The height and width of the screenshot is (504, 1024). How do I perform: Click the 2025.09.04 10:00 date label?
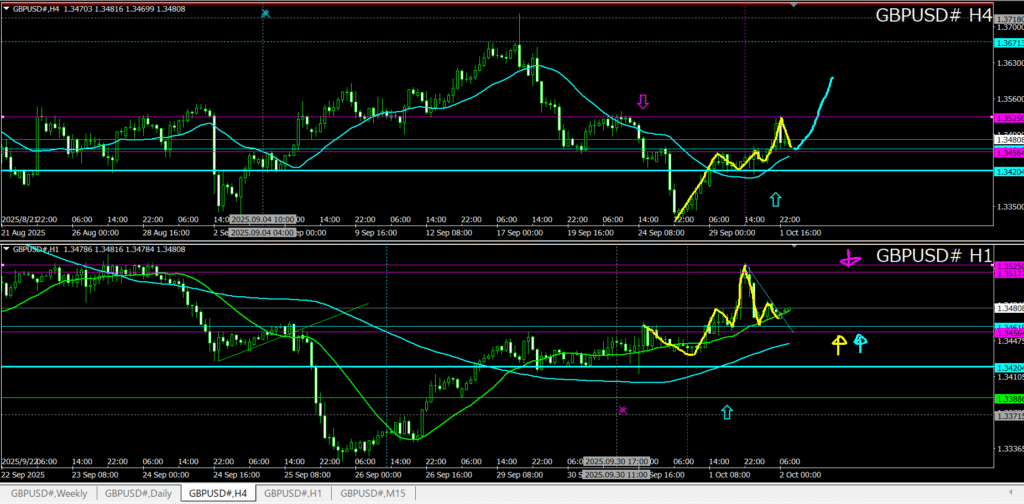click(x=263, y=219)
